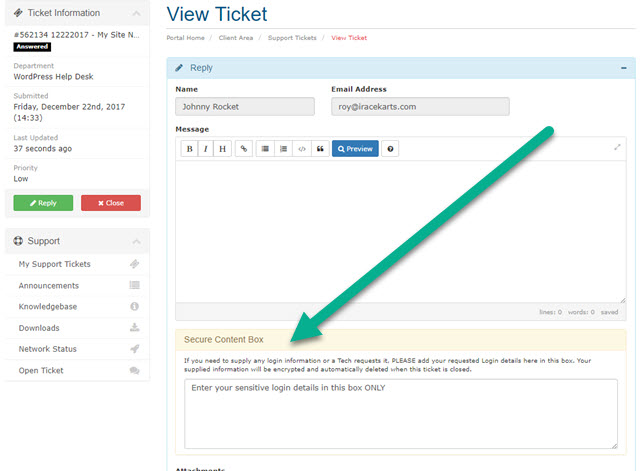Insert a link using the chain icon

coord(244,149)
